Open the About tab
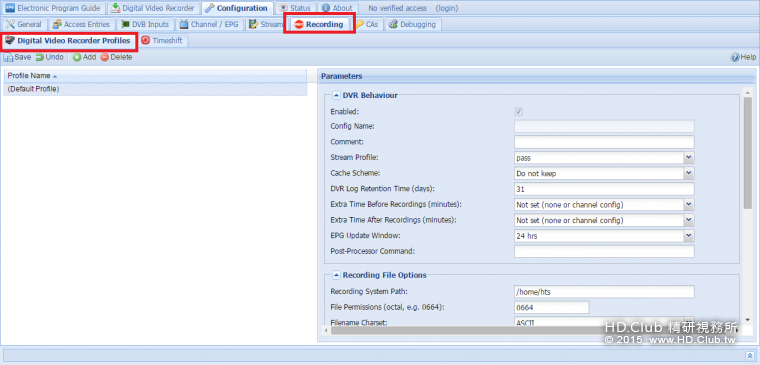The width and height of the screenshot is (760, 365). click(x=337, y=8)
